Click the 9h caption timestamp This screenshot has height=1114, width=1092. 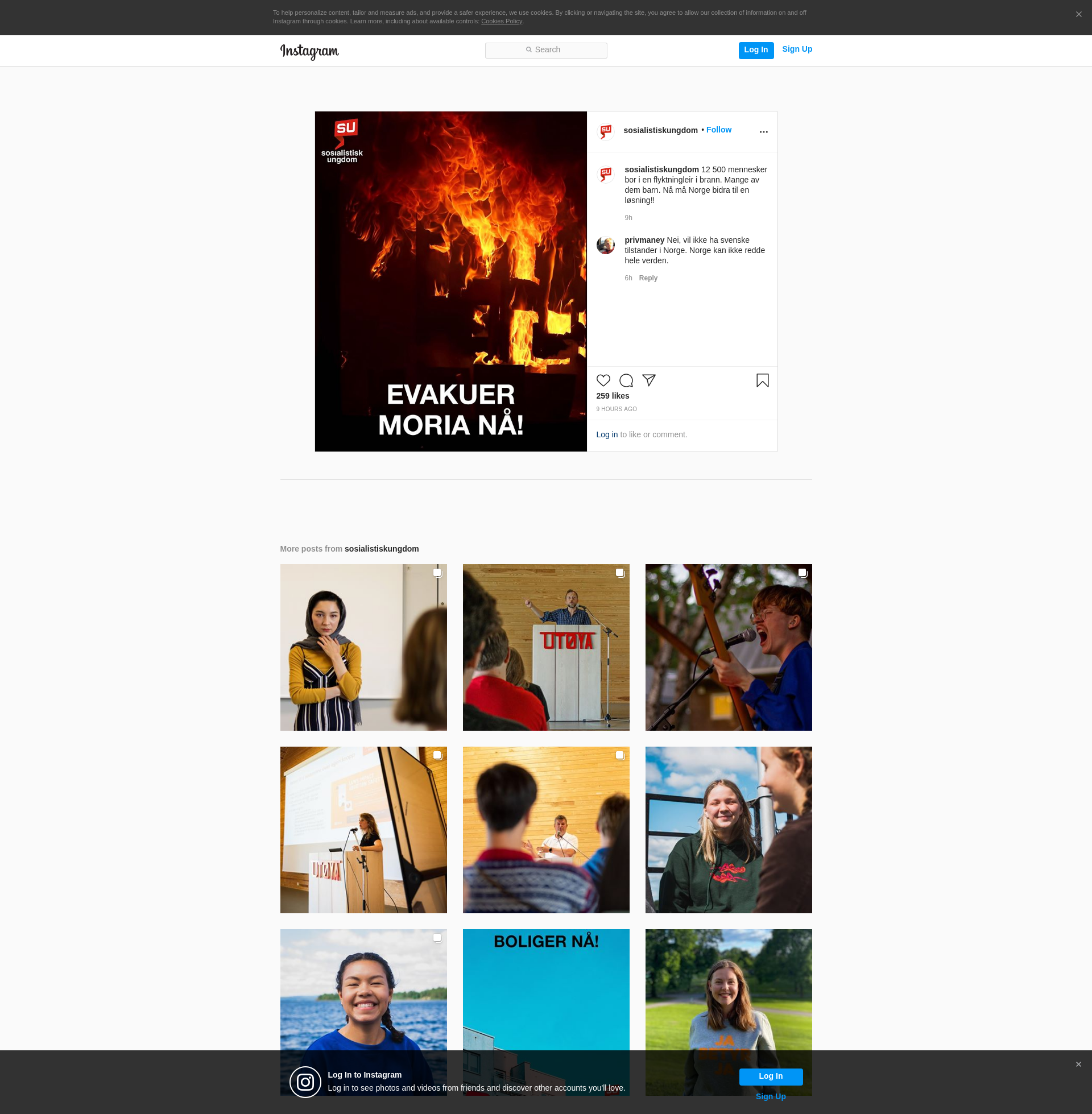[628, 218]
